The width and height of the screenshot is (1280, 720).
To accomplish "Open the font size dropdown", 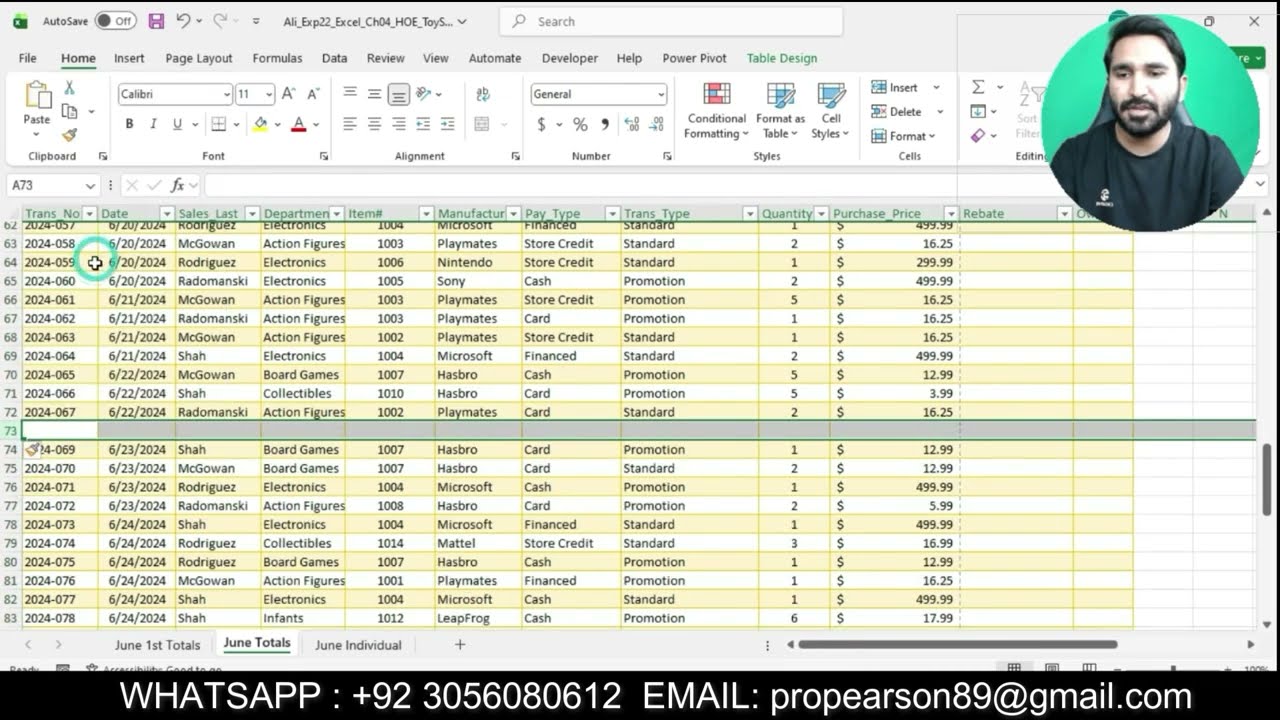I will point(269,94).
